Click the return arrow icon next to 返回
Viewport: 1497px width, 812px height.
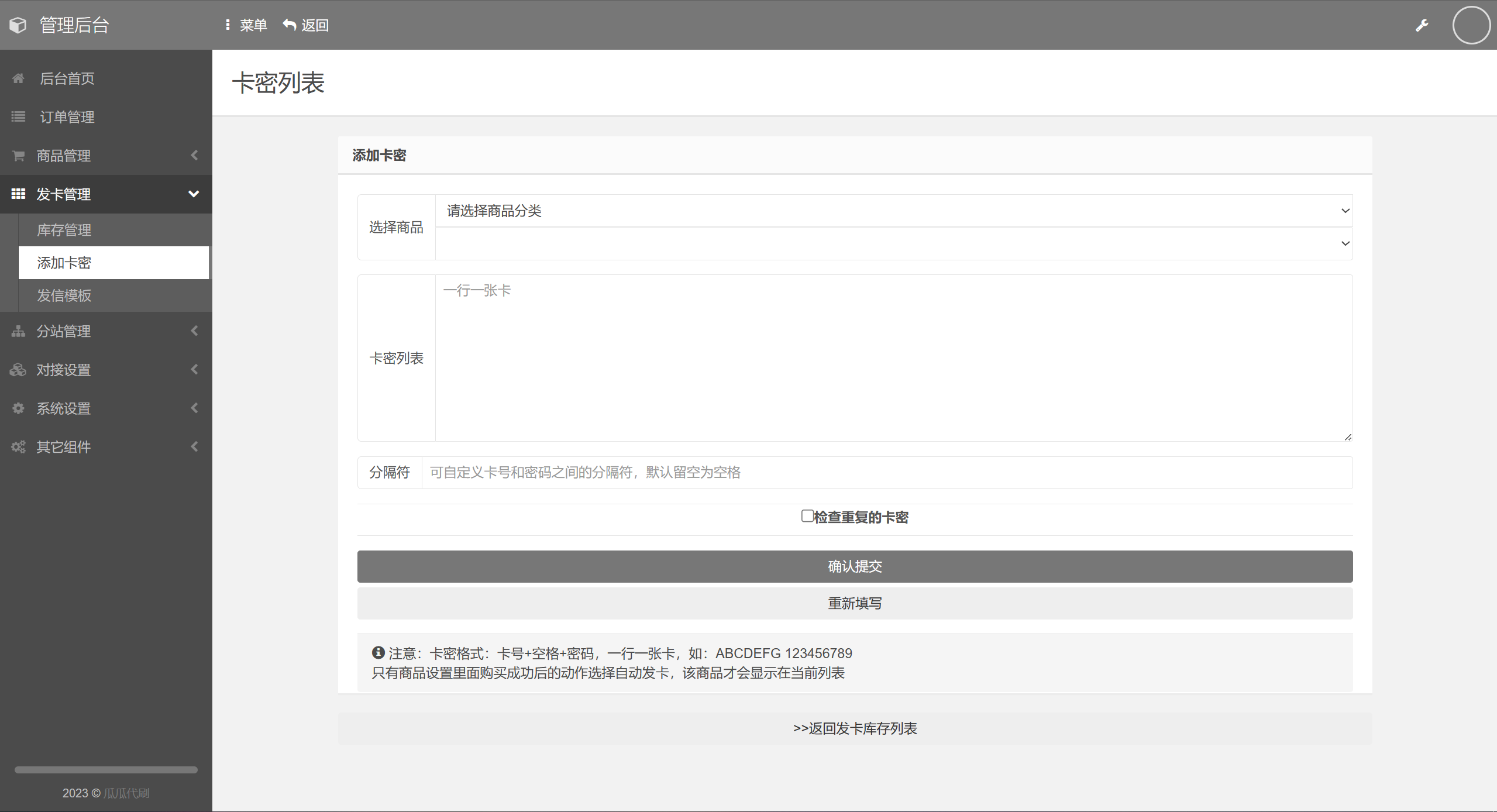pyautogui.click(x=290, y=25)
